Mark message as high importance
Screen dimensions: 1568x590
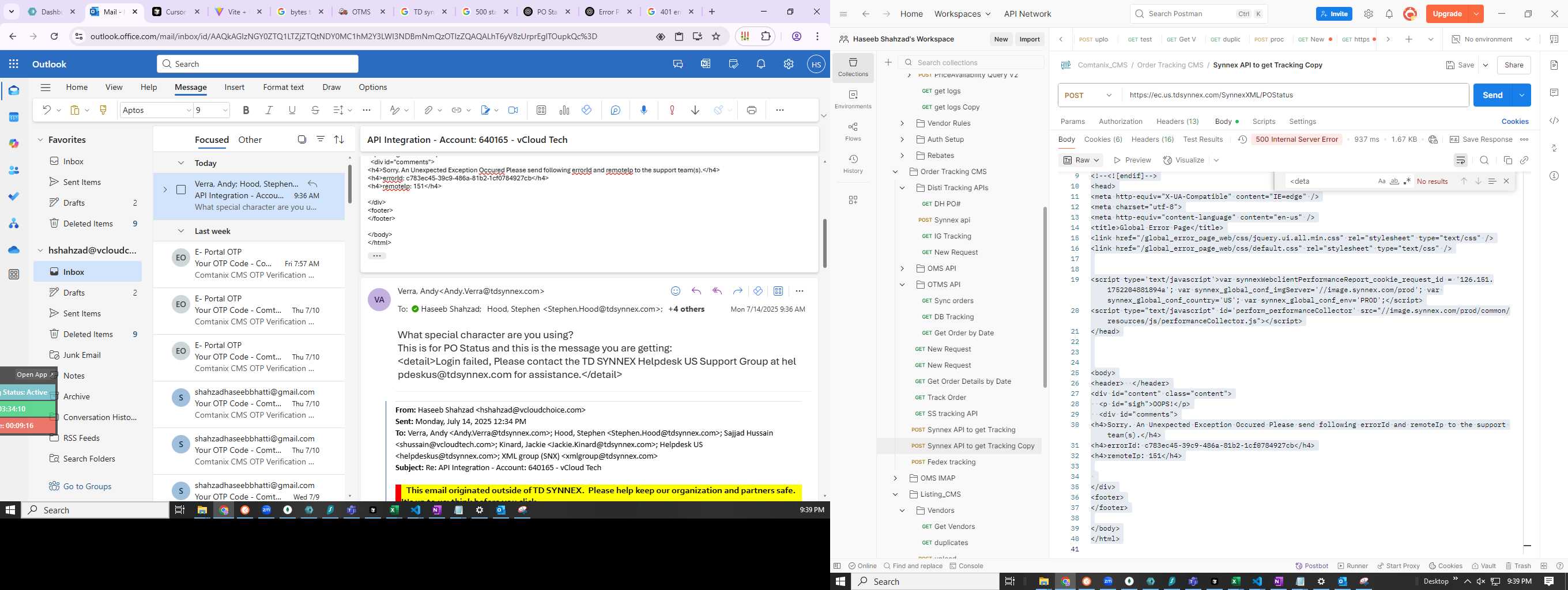click(x=672, y=110)
